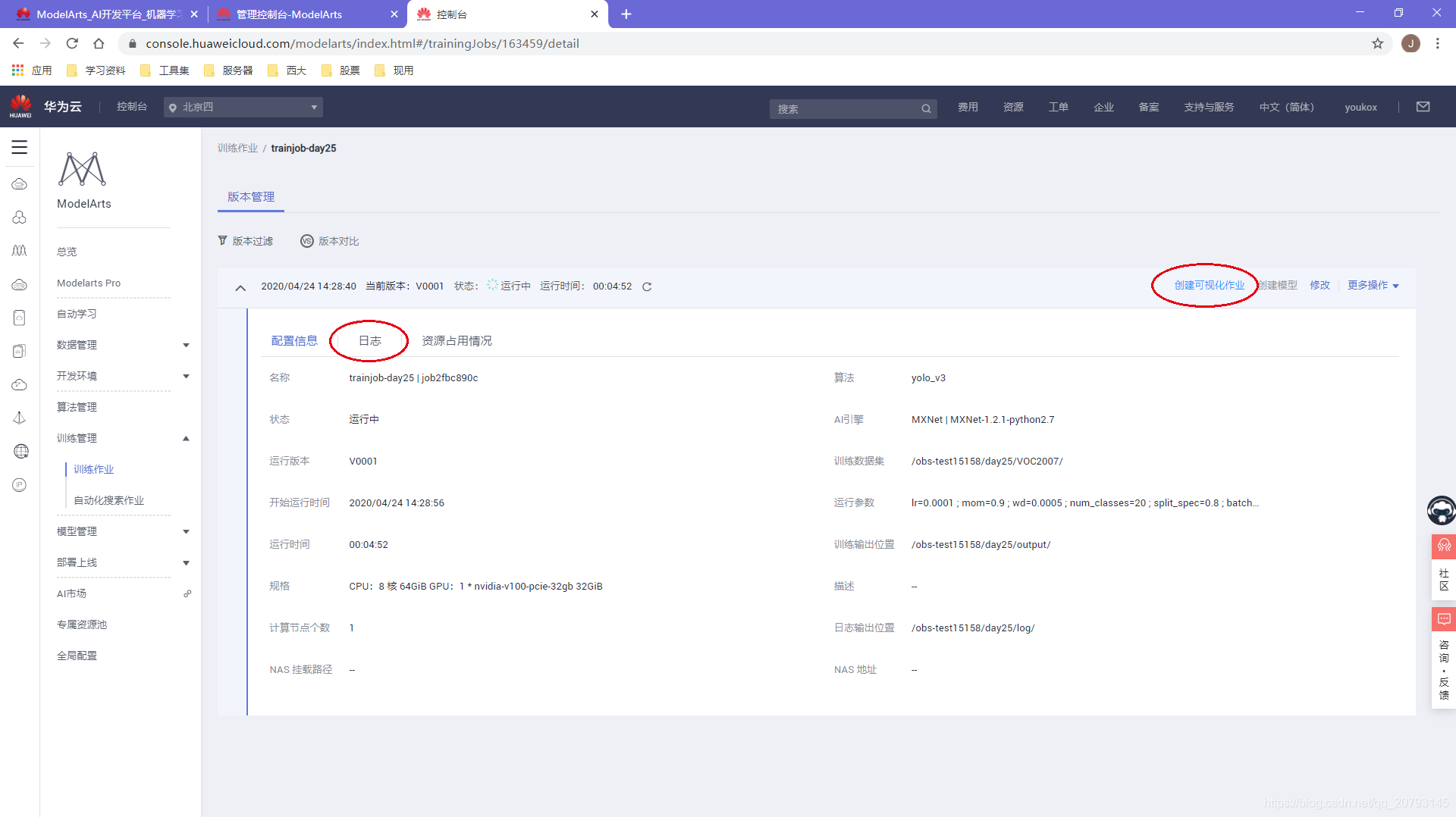
Task: Open 学习资料 bookmark folder
Action: (96, 70)
